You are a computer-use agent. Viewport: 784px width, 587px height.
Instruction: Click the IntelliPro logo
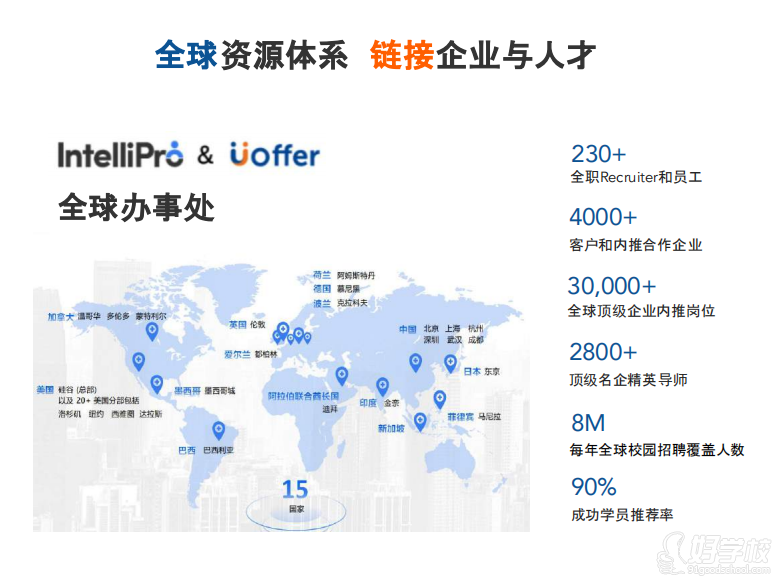click(x=120, y=155)
